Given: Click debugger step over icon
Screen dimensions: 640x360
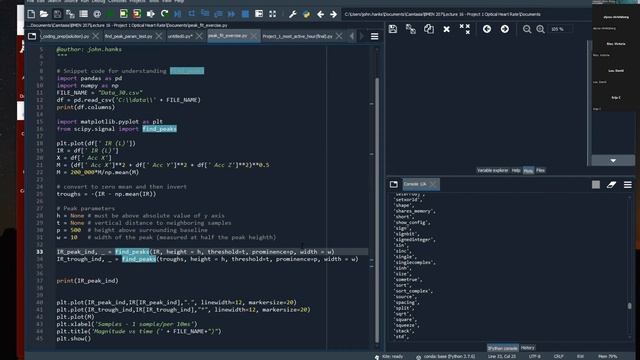Looking at the screenshot, I should click(191, 14).
